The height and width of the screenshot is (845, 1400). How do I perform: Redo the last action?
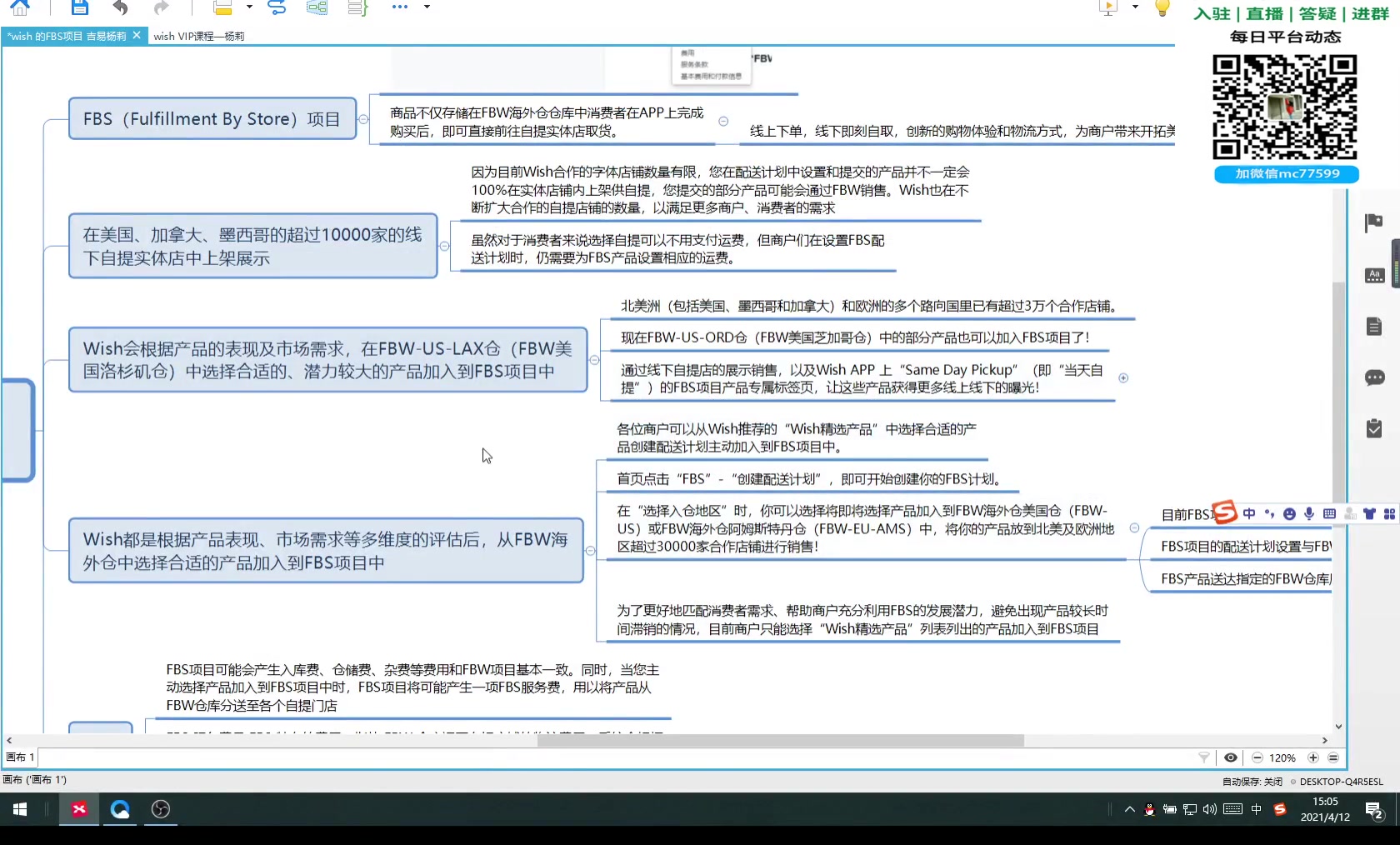point(161,7)
